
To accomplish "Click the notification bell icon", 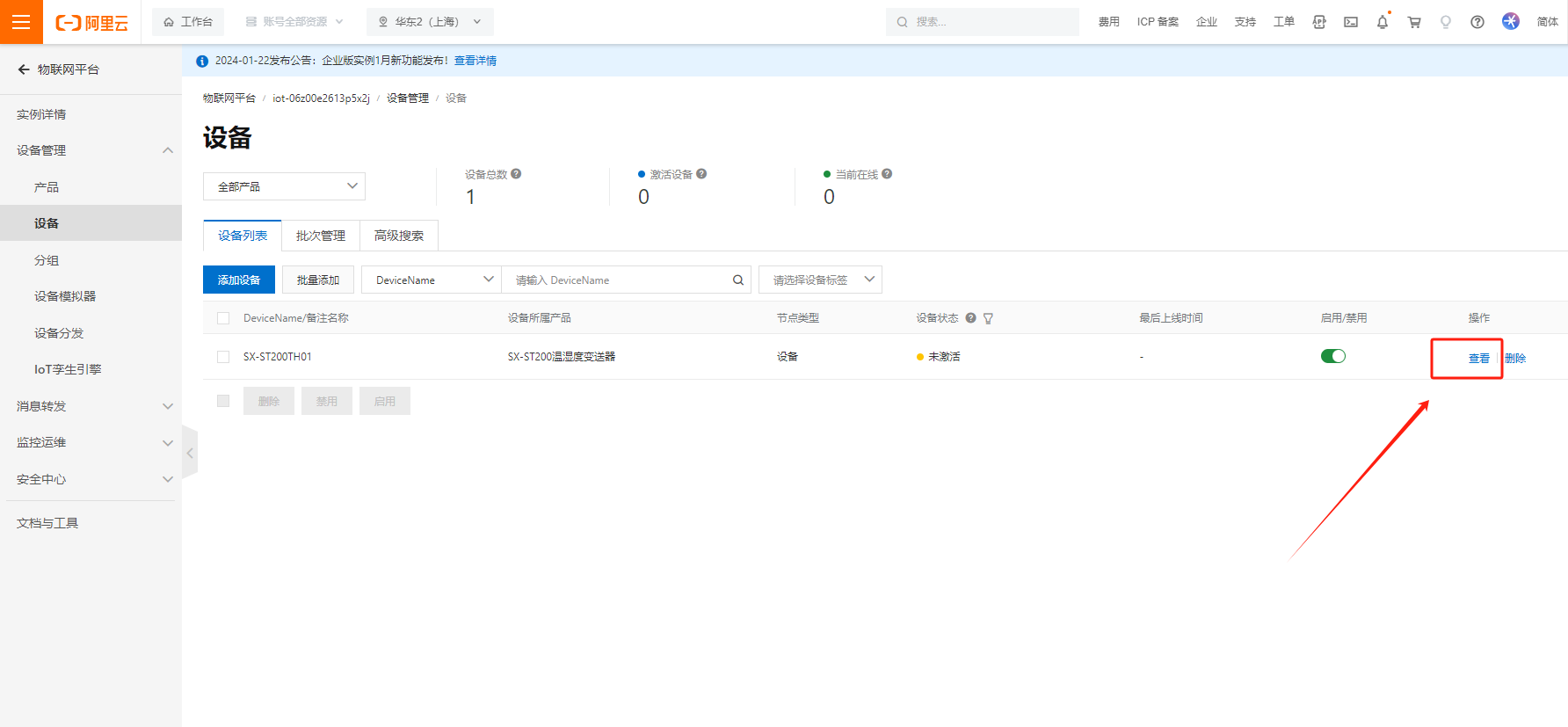I will [1383, 22].
